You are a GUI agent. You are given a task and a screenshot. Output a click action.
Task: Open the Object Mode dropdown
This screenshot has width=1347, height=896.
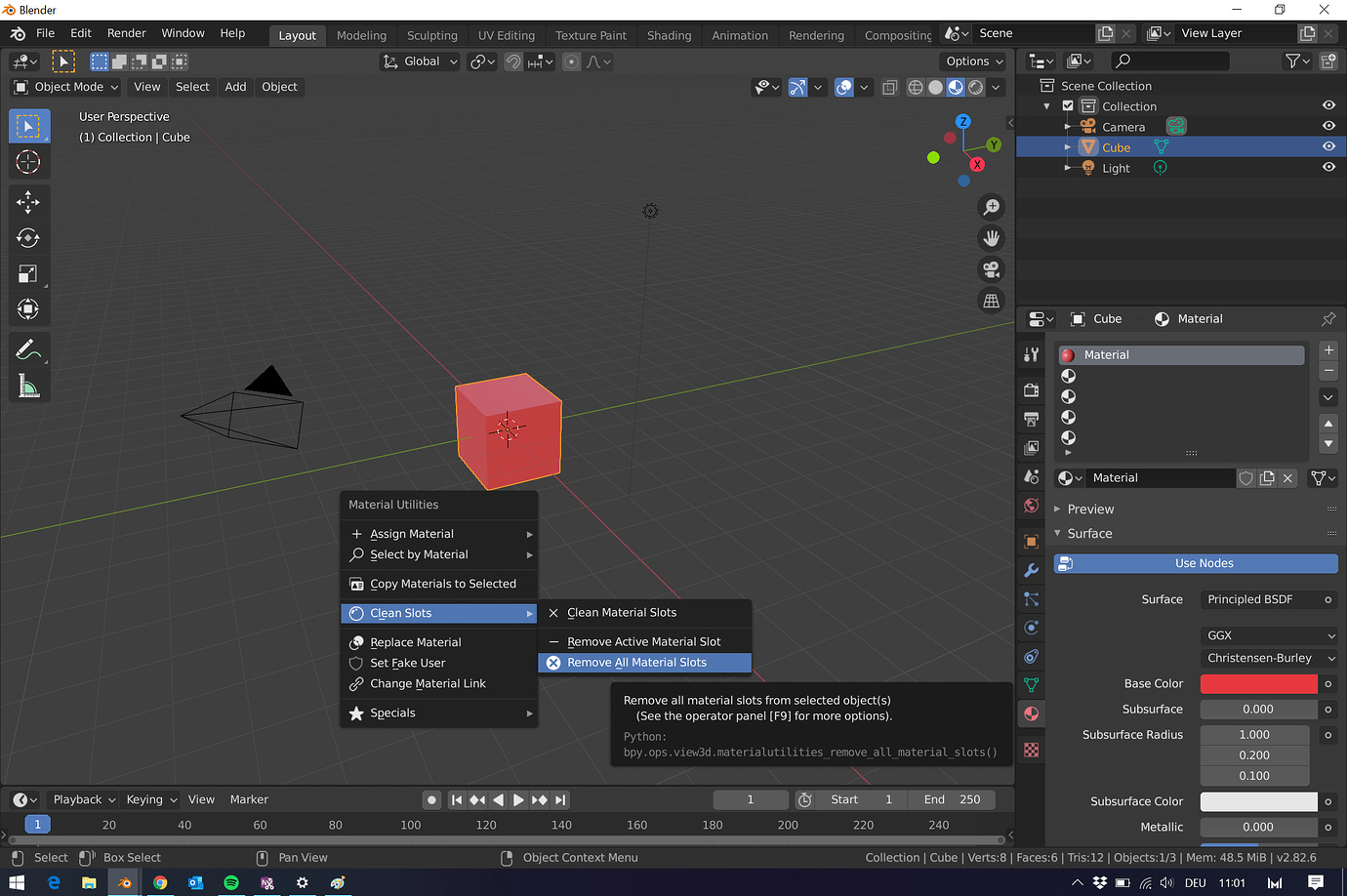pos(66,87)
